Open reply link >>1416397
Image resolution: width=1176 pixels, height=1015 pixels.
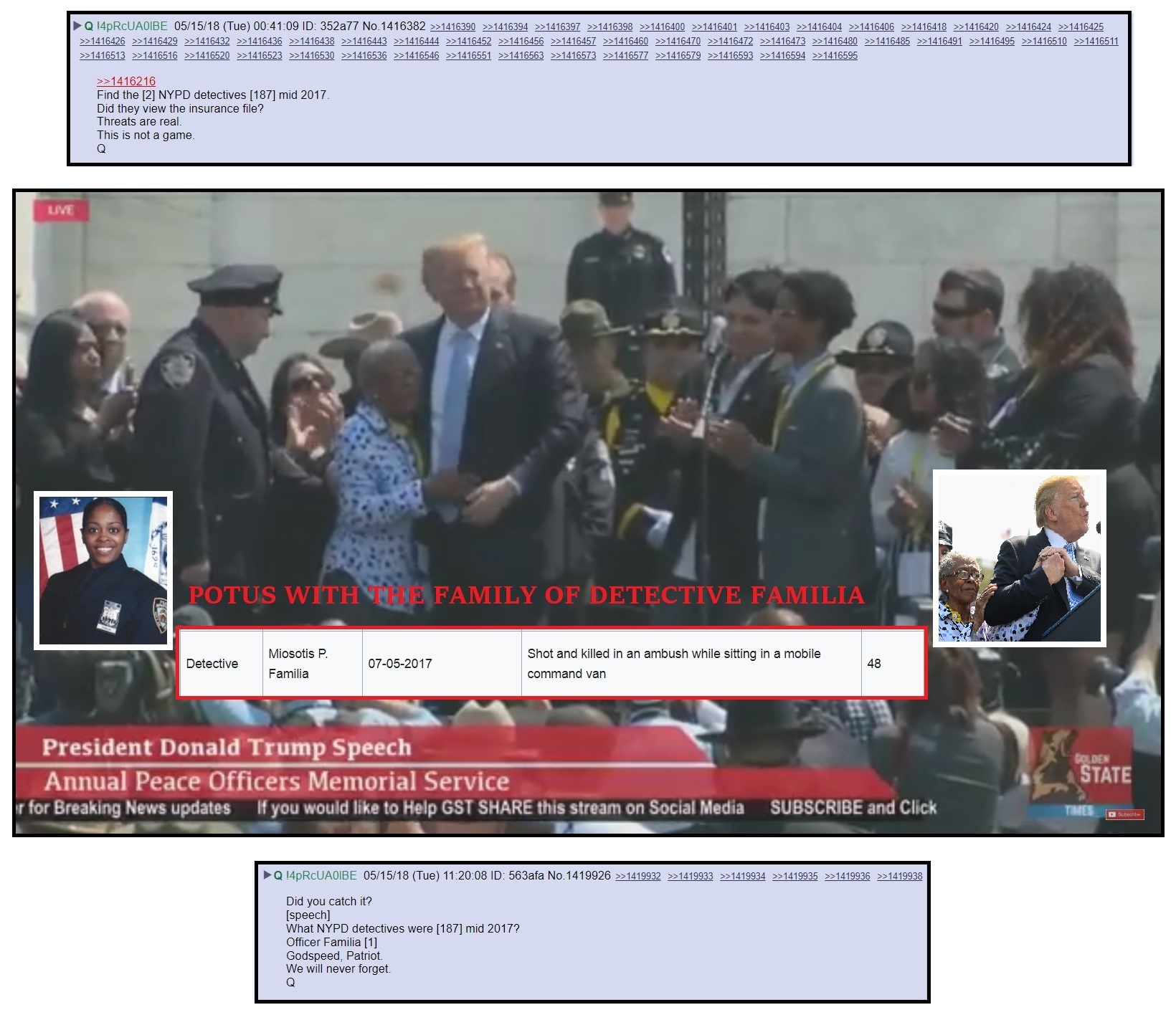tap(557, 27)
